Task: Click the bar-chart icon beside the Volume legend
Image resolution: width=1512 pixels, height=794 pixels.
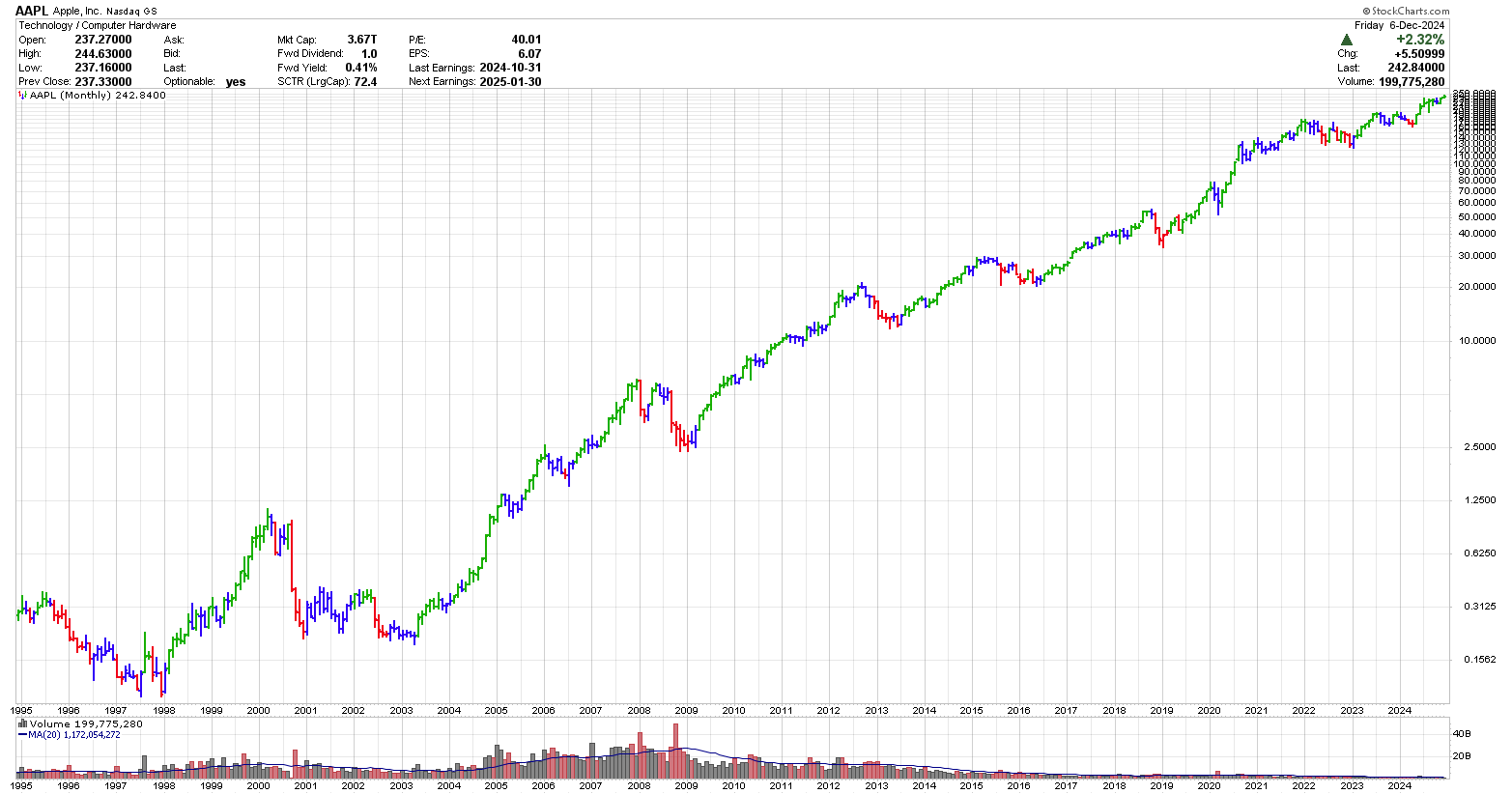Action: pyautogui.click(x=22, y=723)
